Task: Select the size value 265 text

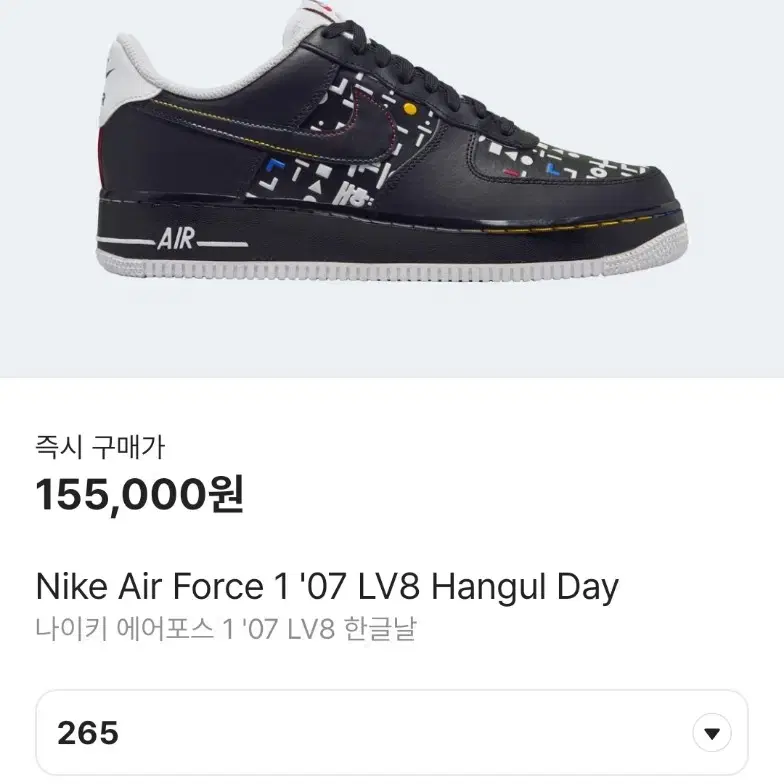Action: (x=88, y=733)
